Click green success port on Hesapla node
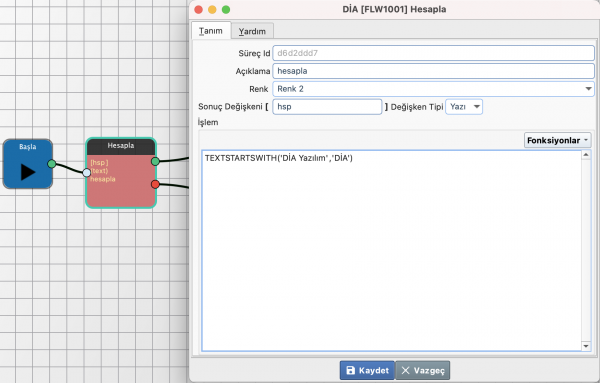The width and height of the screenshot is (600, 383). (x=155, y=161)
